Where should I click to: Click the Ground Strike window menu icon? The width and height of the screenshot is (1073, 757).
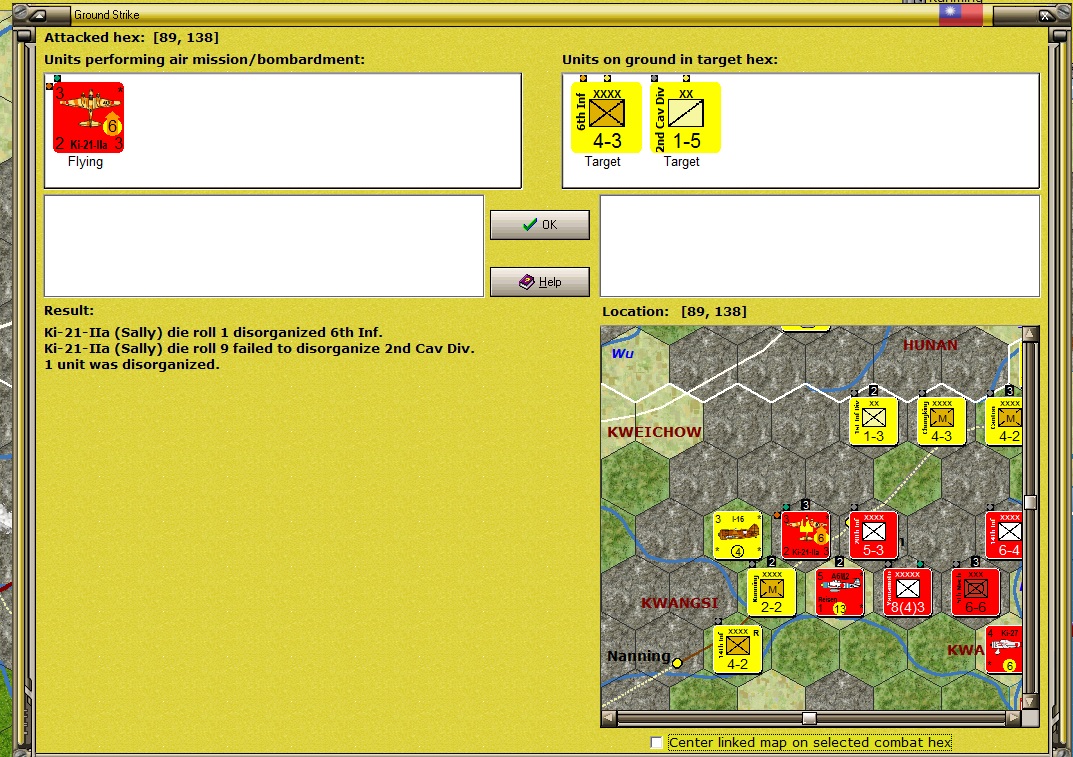click(x=38, y=14)
